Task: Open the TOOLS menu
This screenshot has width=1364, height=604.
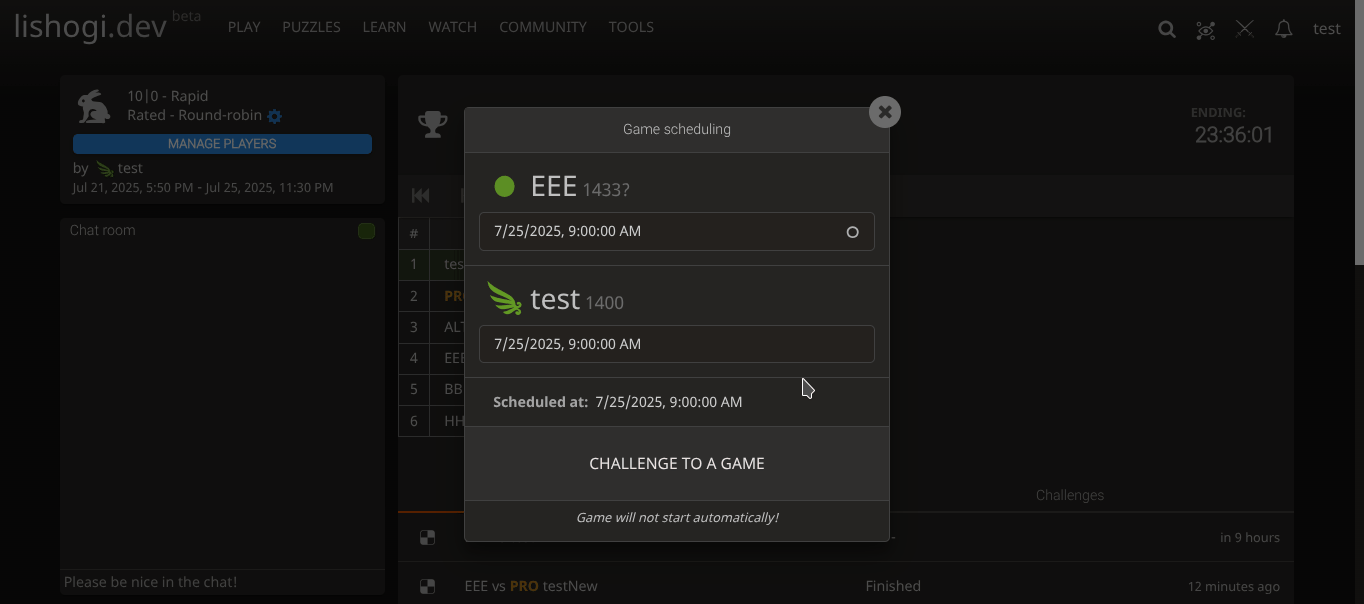Action: [x=631, y=27]
